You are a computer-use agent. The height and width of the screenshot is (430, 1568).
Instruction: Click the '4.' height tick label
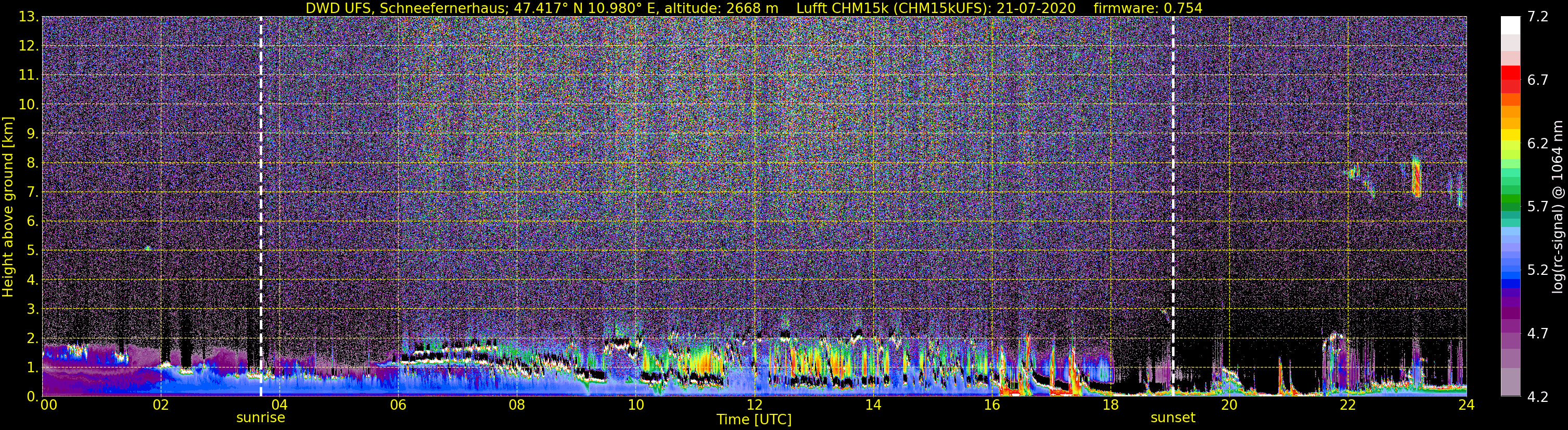pyautogui.click(x=33, y=280)
